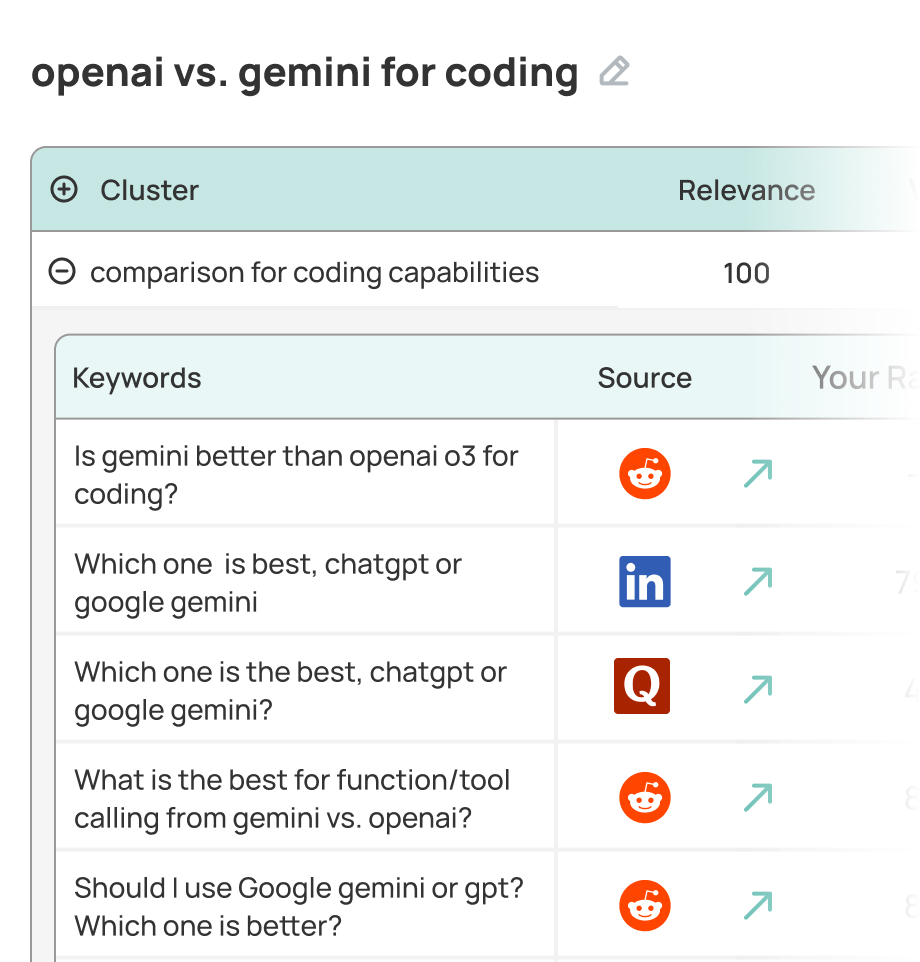Click the pencil edit icon beside the title
Screen dimensions: 920x962
click(x=614, y=72)
